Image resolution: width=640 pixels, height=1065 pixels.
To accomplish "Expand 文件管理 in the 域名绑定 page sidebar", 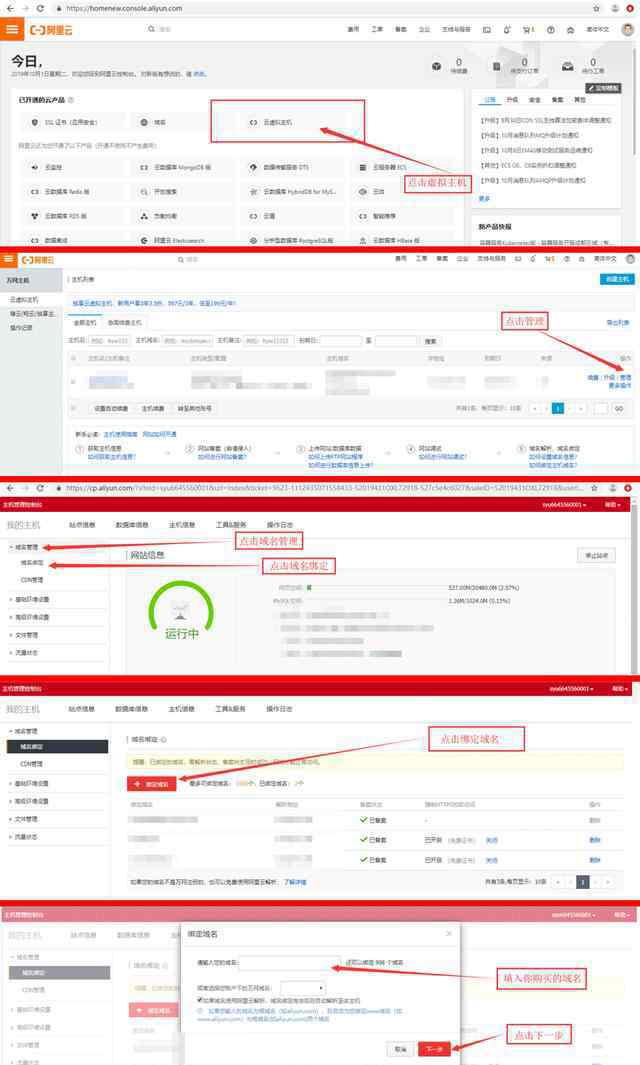I will pyautogui.click(x=26, y=819).
